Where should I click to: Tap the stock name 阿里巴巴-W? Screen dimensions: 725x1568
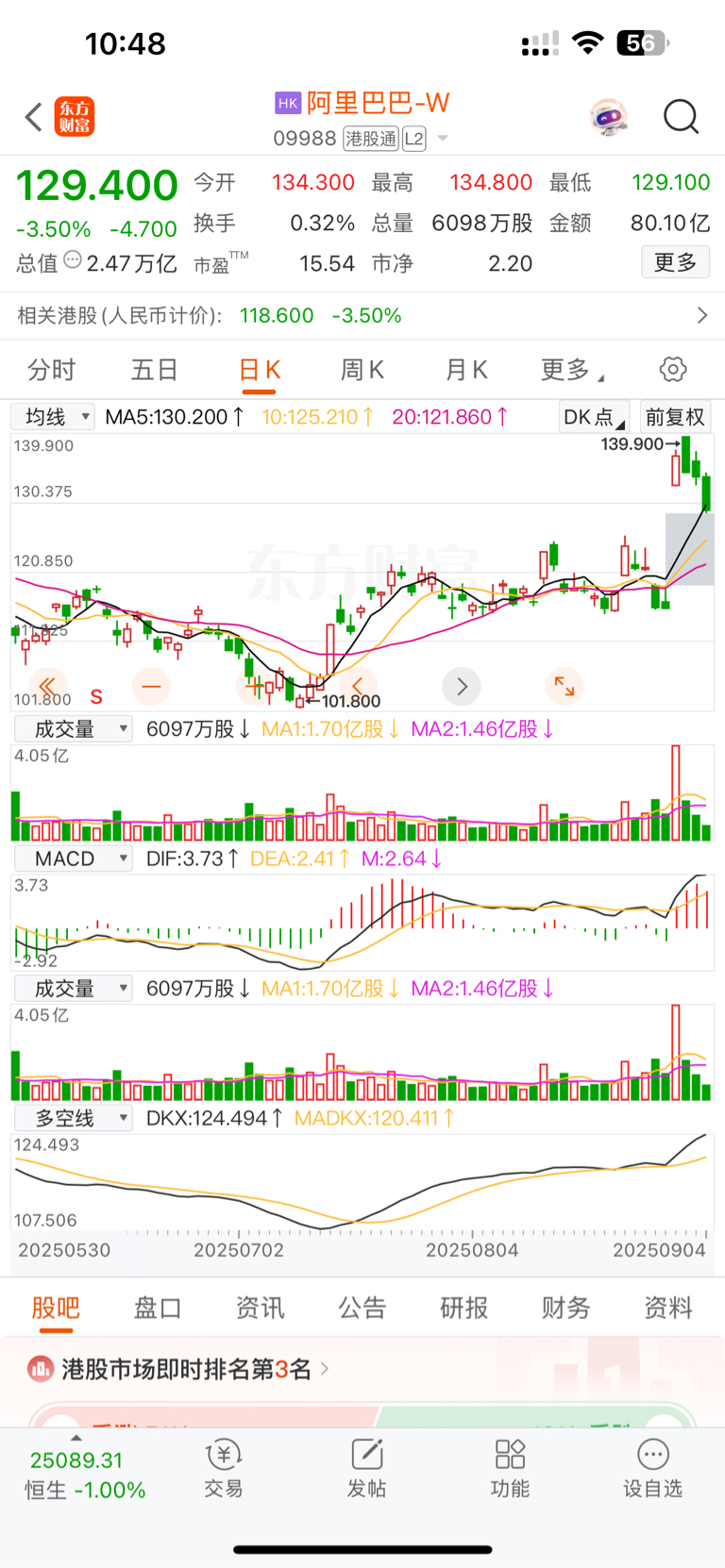tap(378, 103)
